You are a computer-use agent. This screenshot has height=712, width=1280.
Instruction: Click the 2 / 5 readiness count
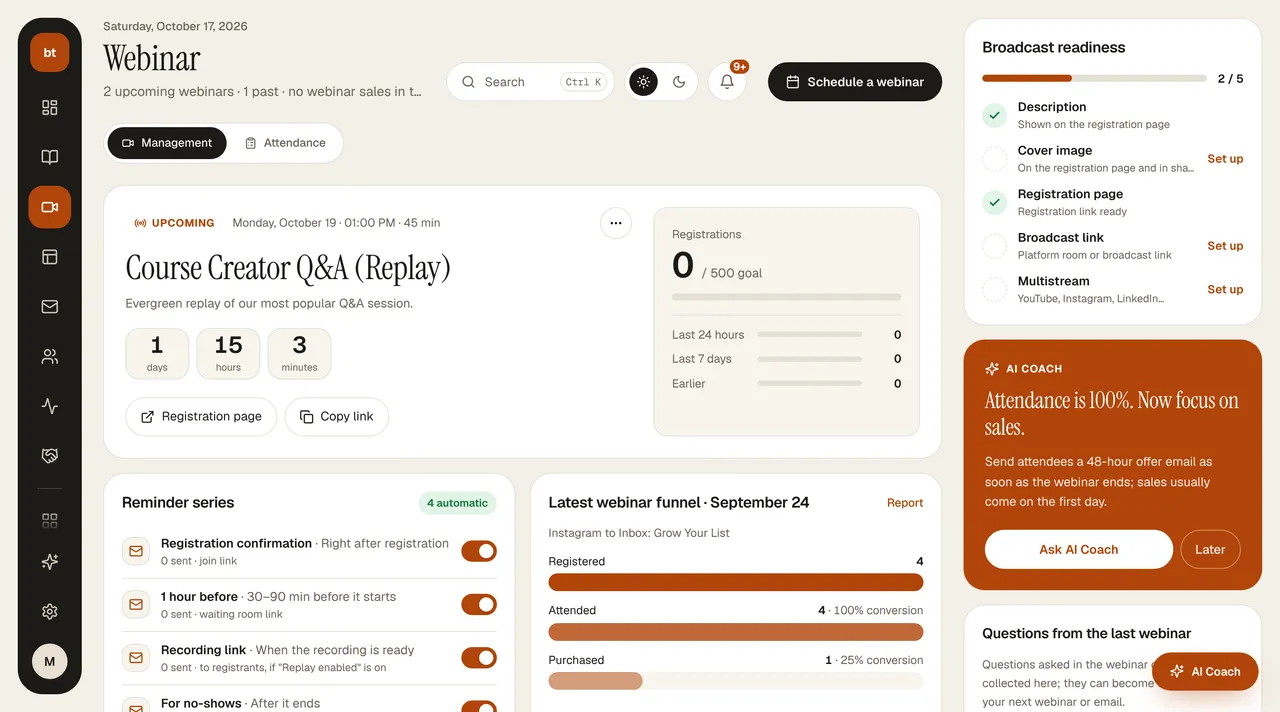1231,78
